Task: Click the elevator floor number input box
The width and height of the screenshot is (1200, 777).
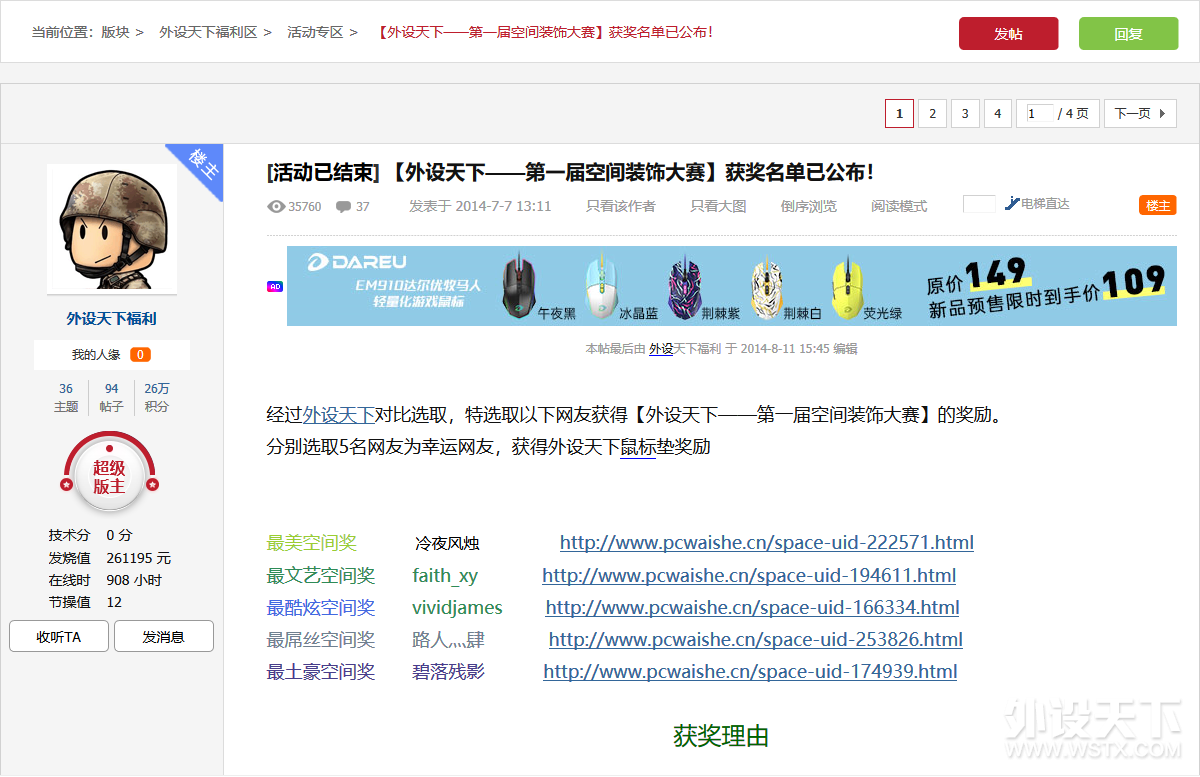Action: [979, 204]
